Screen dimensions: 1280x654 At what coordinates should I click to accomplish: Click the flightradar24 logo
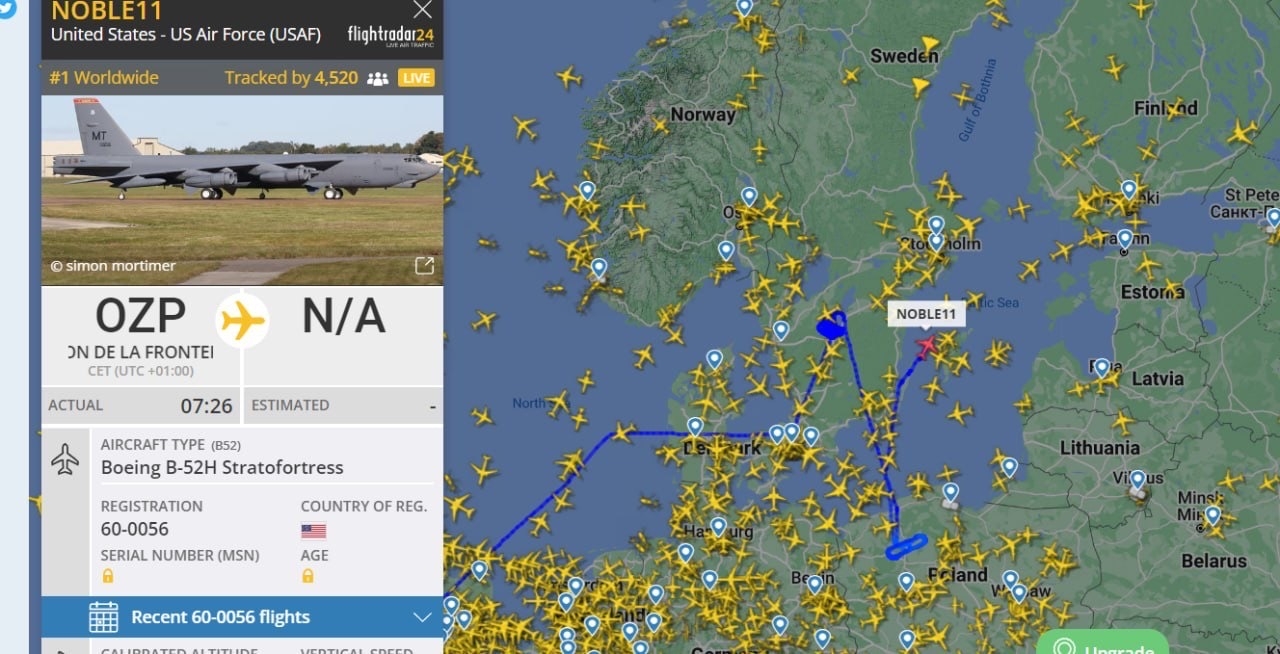[391, 36]
